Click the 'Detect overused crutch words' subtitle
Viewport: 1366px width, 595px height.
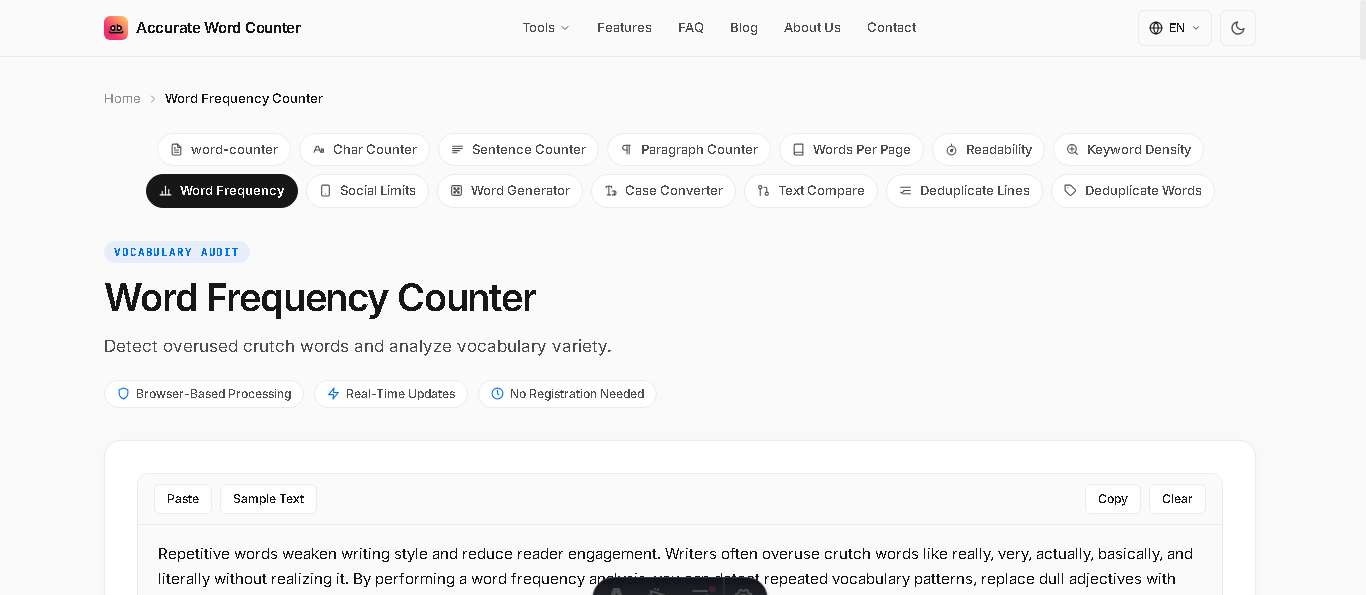point(357,346)
